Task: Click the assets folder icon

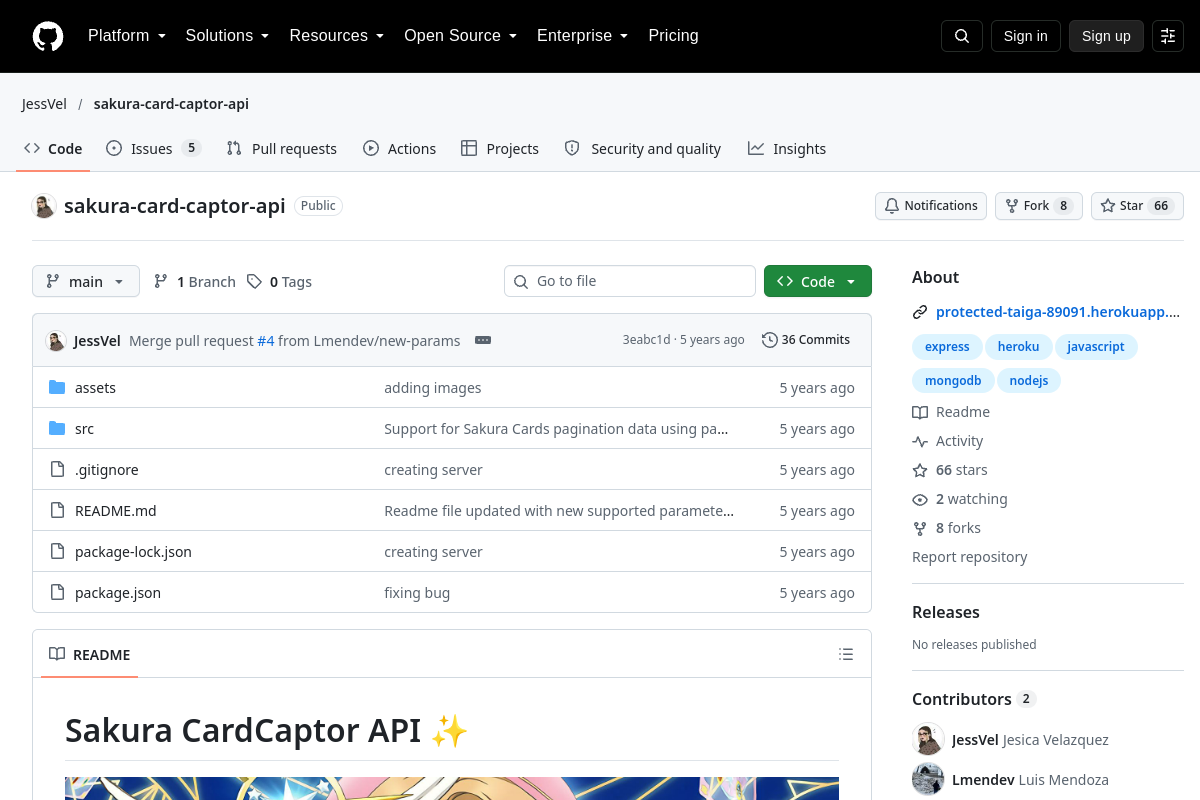Action: coord(57,388)
